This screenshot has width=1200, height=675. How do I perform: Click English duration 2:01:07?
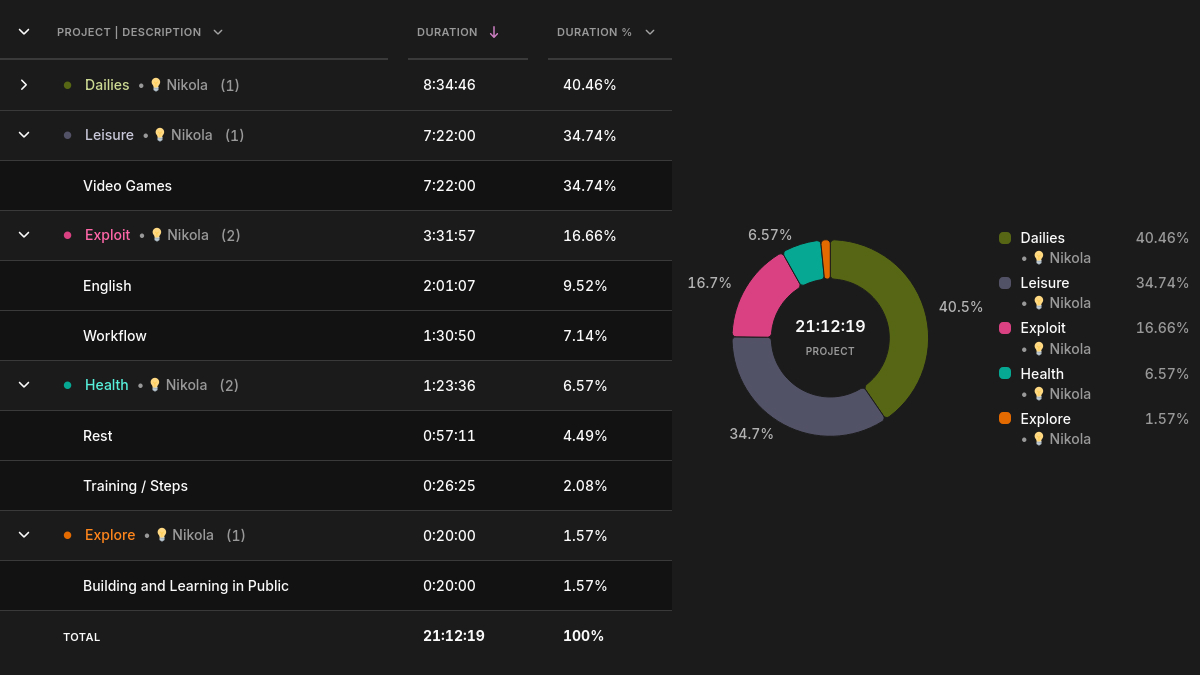(x=449, y=286)
